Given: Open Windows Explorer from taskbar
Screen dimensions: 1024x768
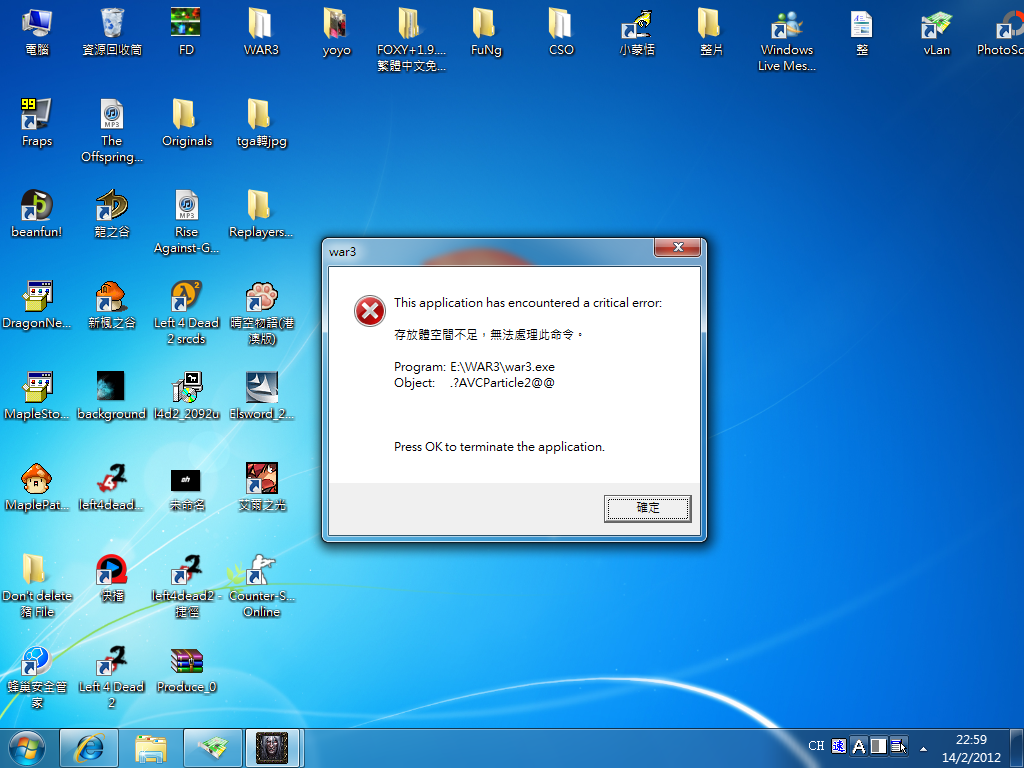Looking at the screenshot, I should tap(151, 748).
